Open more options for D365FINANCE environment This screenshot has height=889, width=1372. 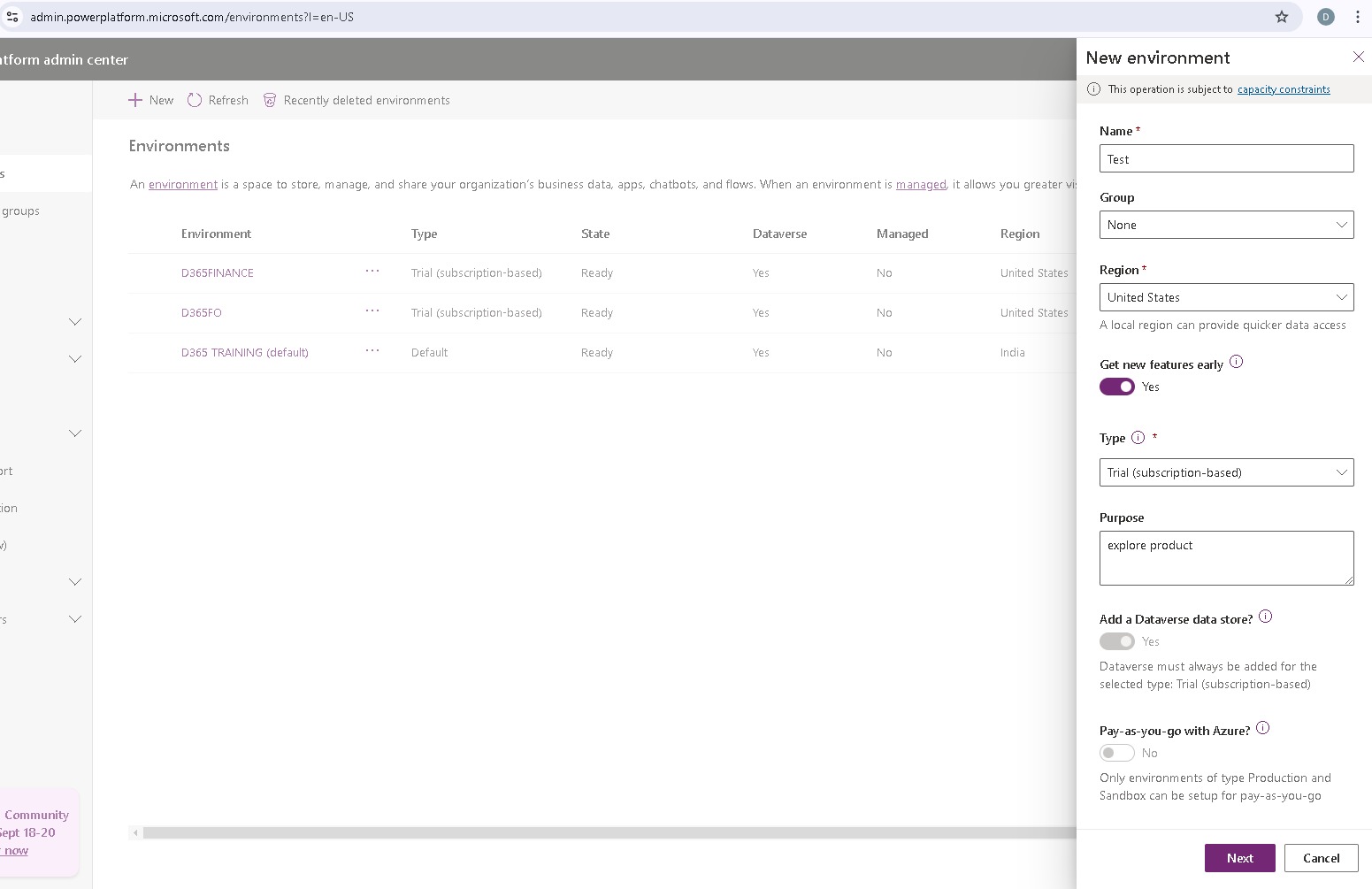click(x=372, y=272)
